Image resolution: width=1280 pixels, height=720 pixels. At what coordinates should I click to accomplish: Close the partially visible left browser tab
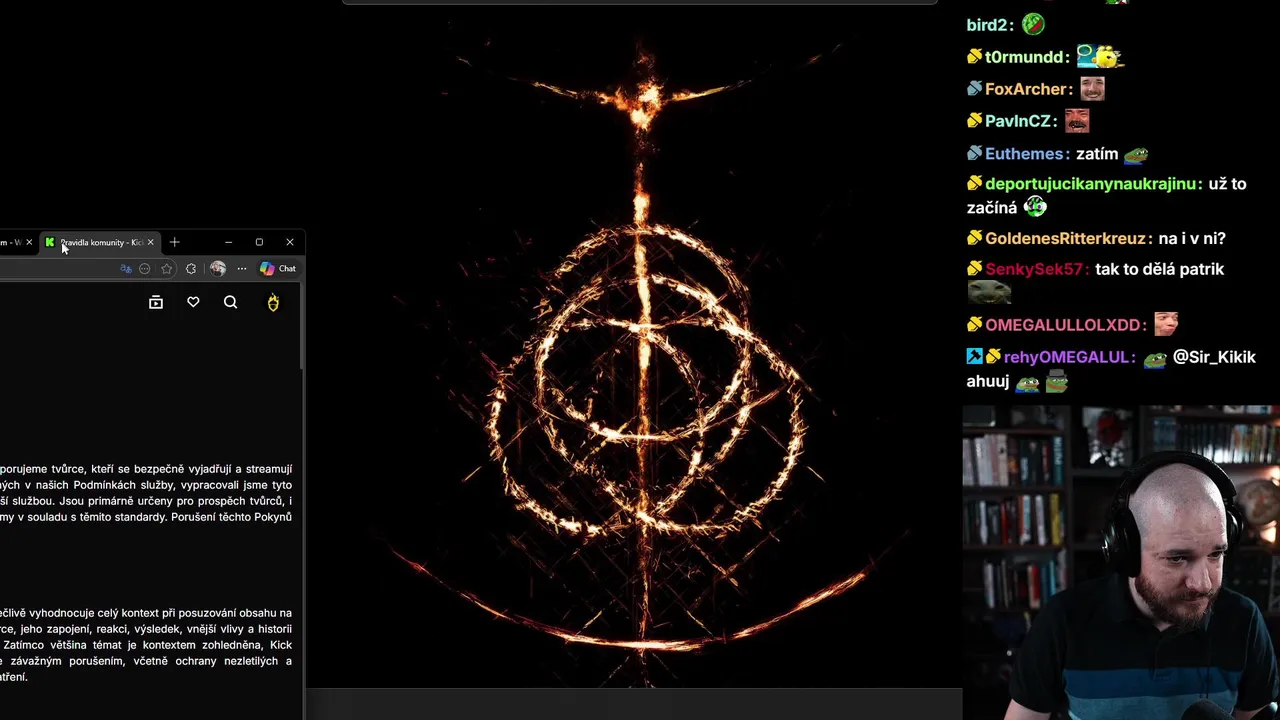29,242
